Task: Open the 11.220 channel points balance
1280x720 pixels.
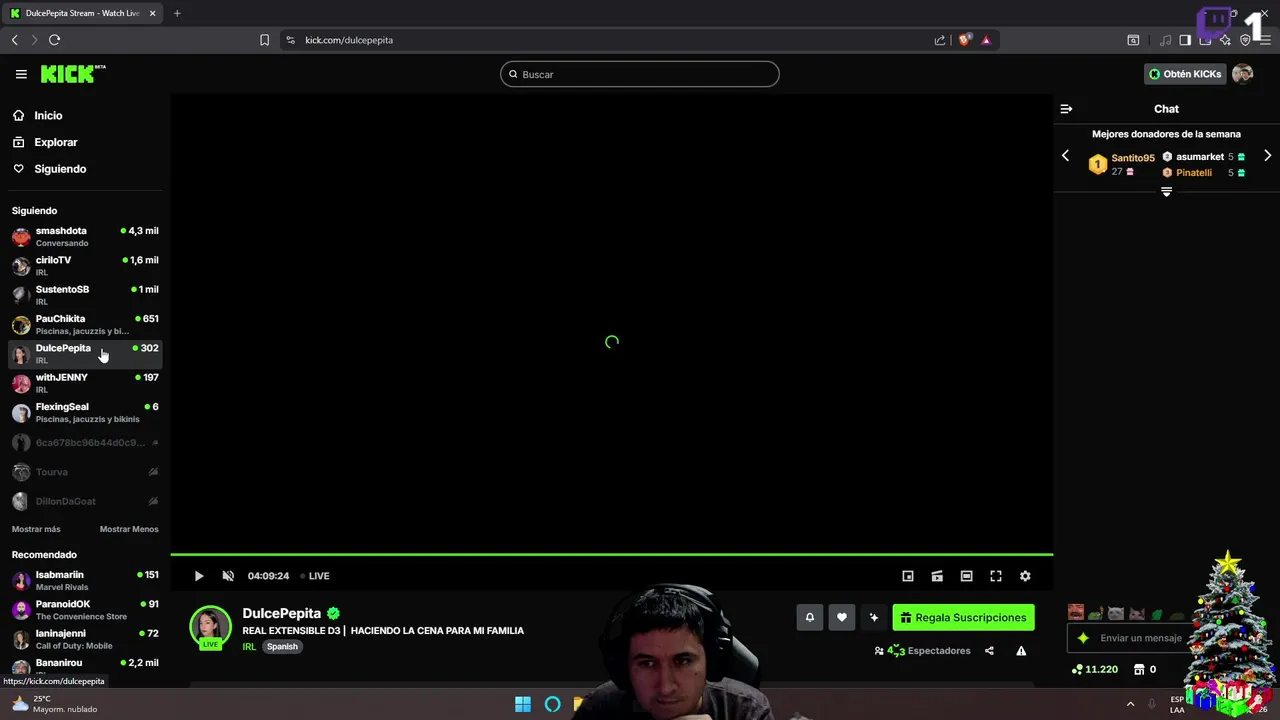Action: (1095, 670)
